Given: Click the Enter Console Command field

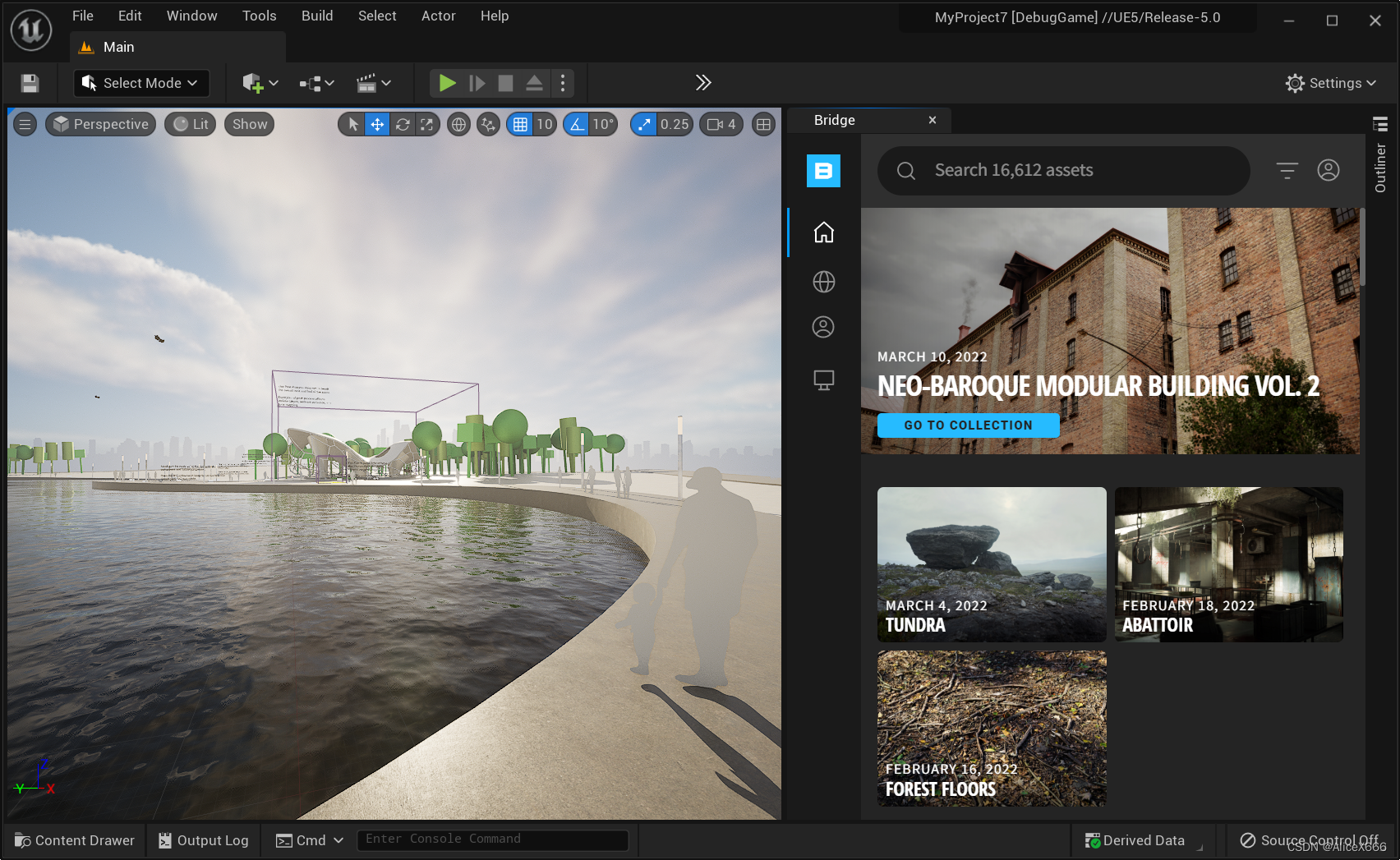Looking at the screenshot, I should coord(492,839).
